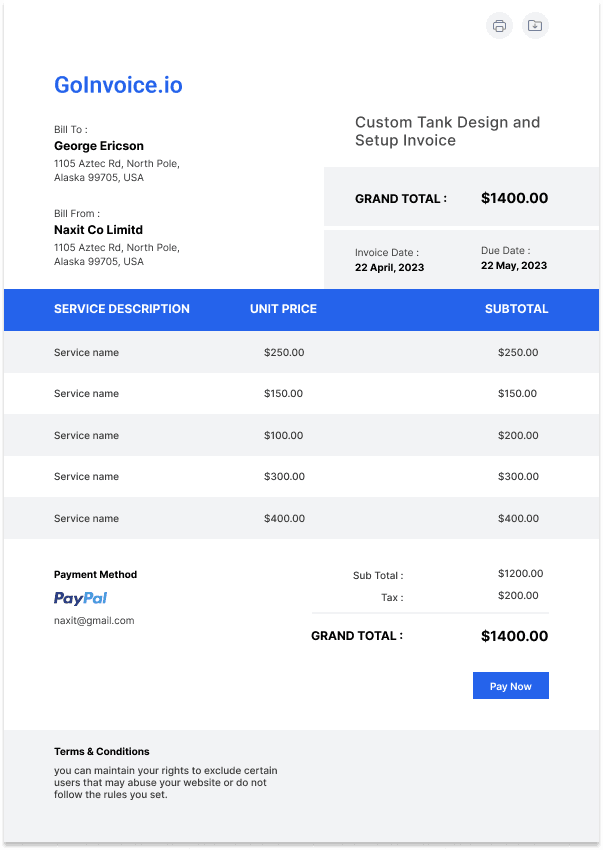Screen dimensions: 603x850
Task: Click the SUBTOTAL column header
Action: (x=516, y=309)
